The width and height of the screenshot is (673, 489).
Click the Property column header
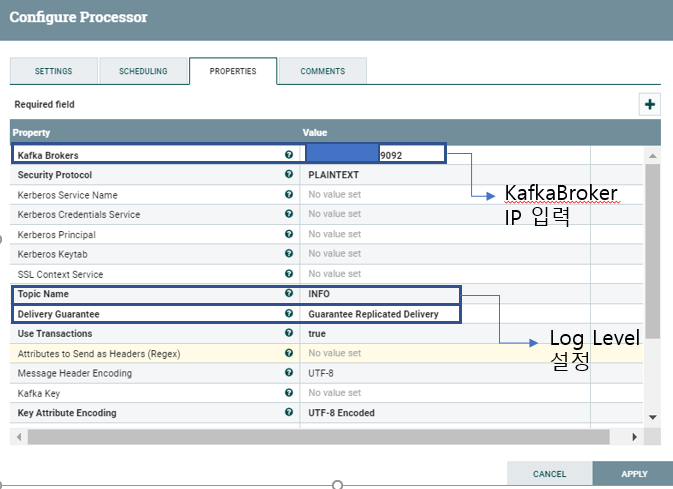[31, 133]
